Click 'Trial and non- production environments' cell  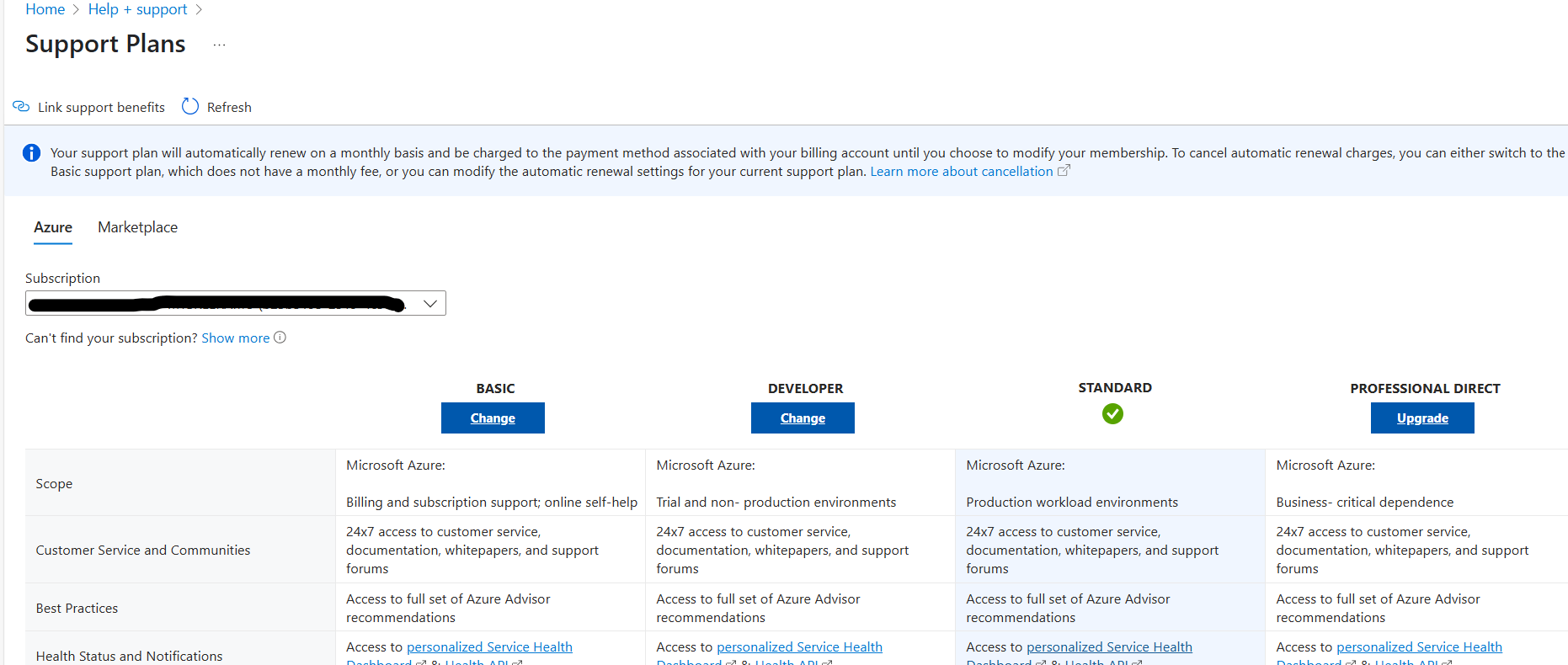pyautogui.click(x=776, y=502)
